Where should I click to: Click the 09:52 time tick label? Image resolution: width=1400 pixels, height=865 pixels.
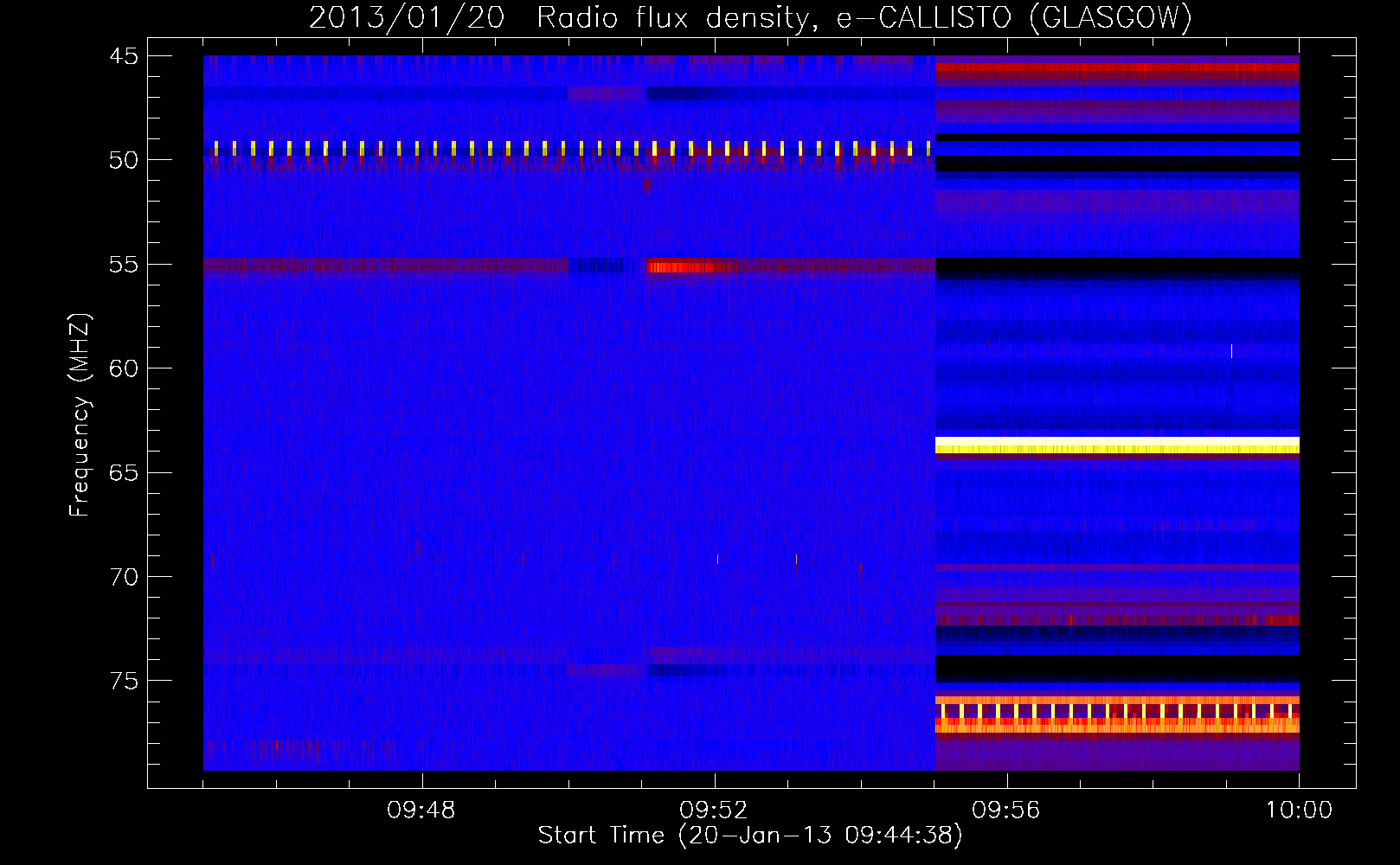(x=714, y=811)
